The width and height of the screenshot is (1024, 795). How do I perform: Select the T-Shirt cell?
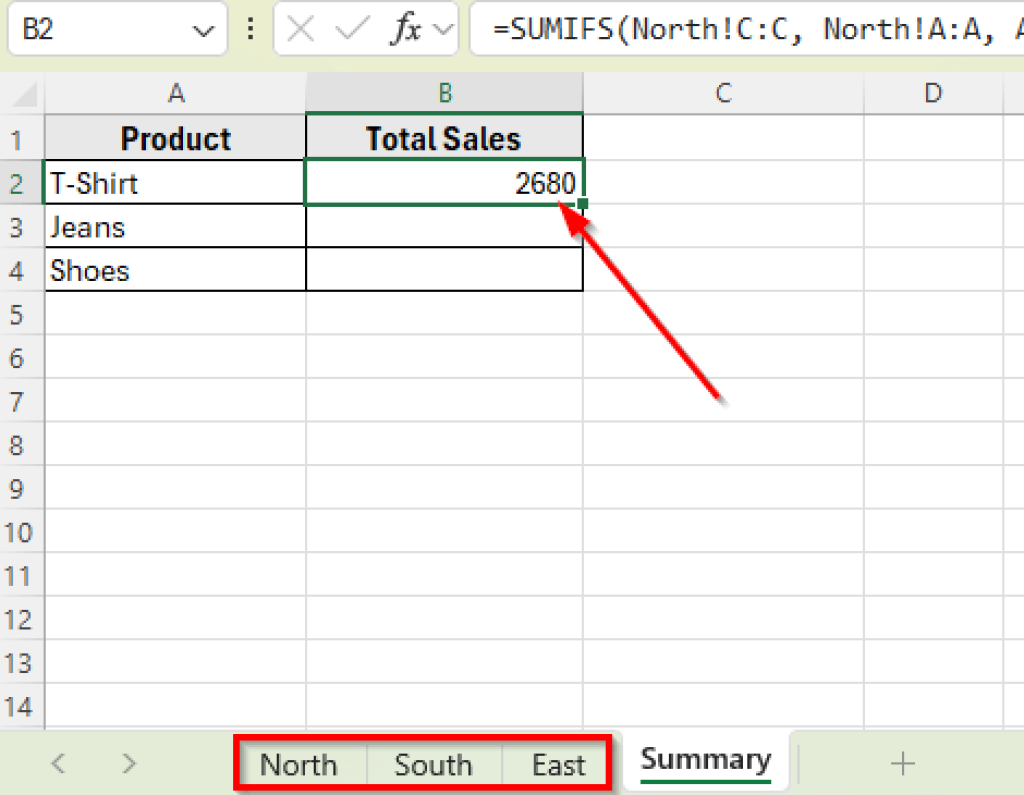click(x=175, y=183)
